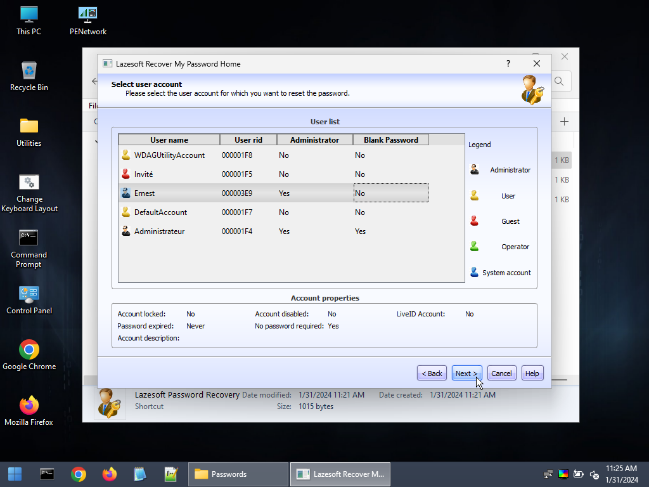Cancel the password recovery wizard
The image size is (649, 487).
tap(502, 373)
